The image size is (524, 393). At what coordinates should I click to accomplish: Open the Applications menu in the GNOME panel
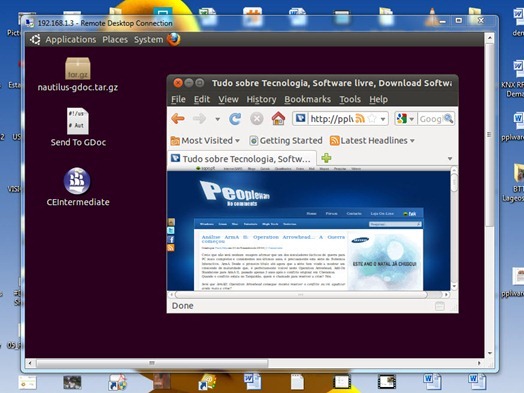[x=71, y=39]
